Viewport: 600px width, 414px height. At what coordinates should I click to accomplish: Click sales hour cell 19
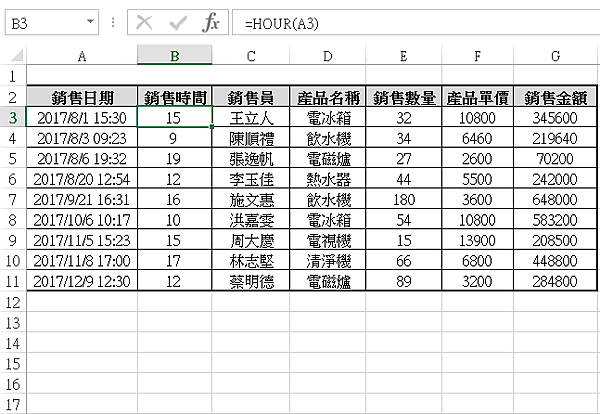point(174,158)
